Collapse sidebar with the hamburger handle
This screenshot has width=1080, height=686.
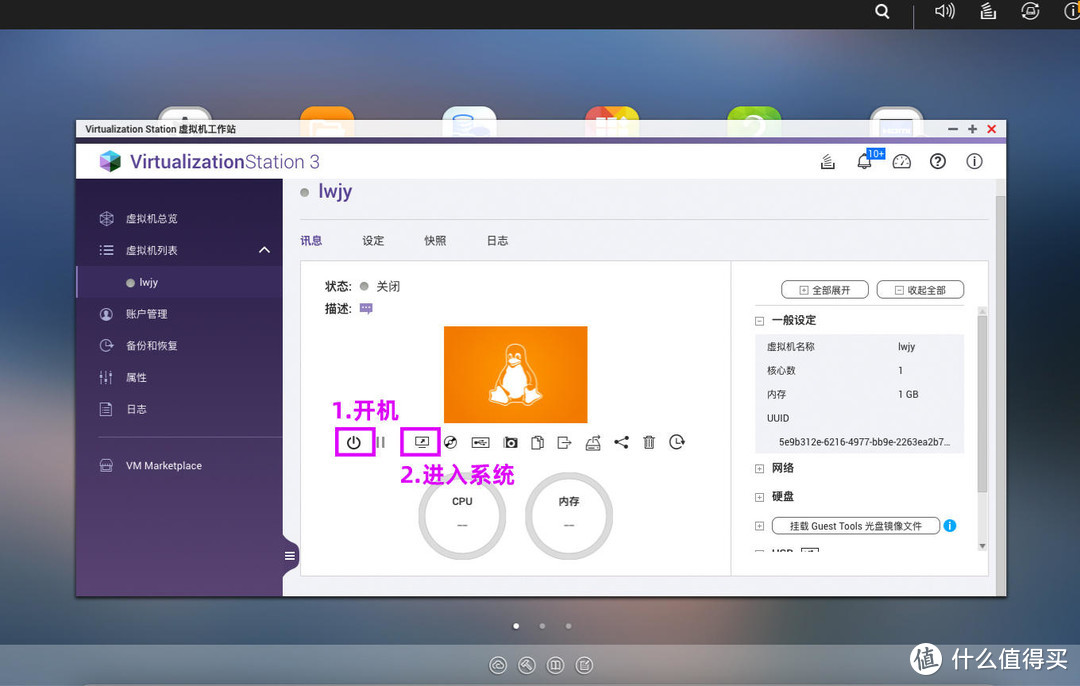(290, 556)
